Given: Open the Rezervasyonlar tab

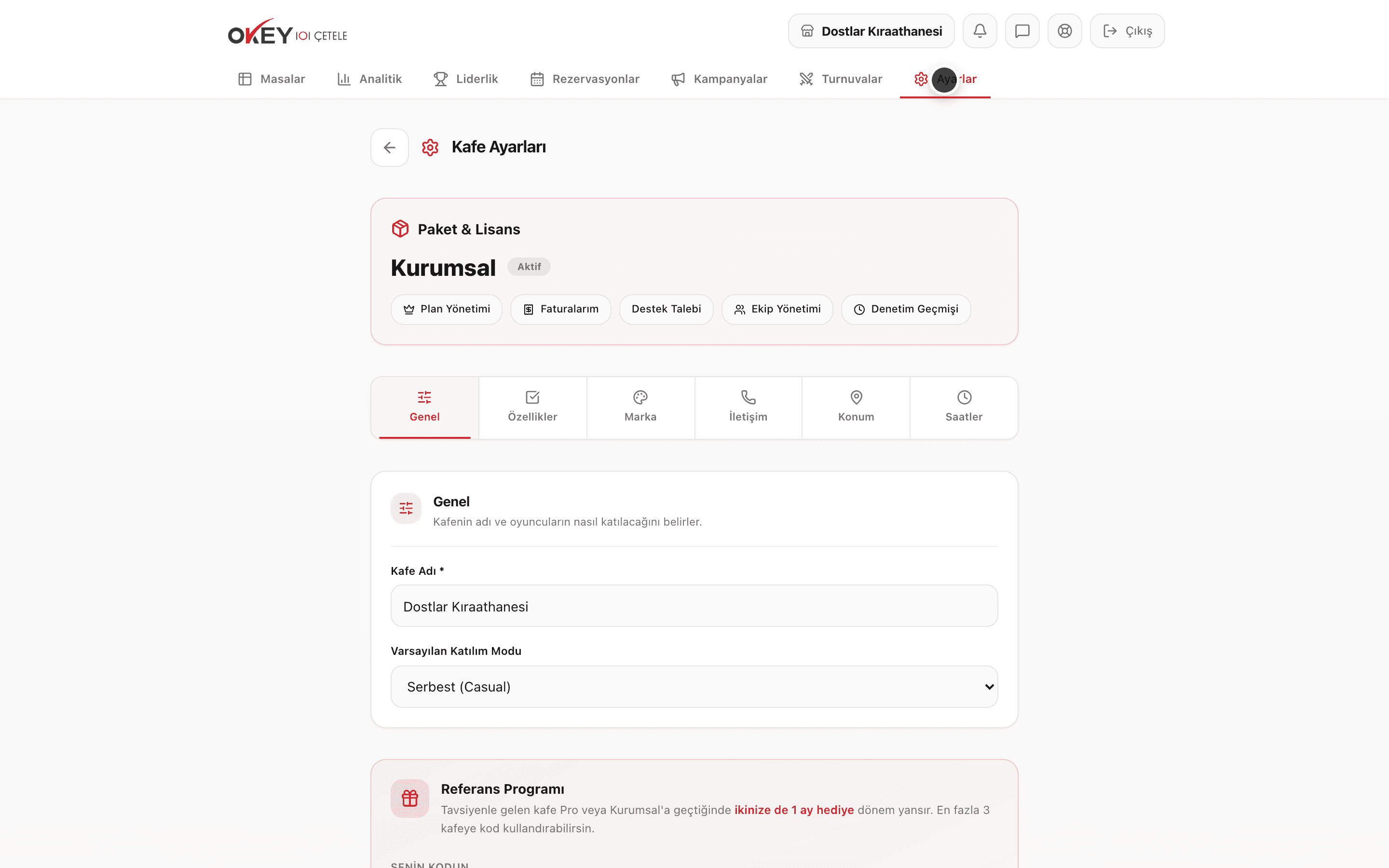Looking at the screenshot, I should (x=585, y=79).
